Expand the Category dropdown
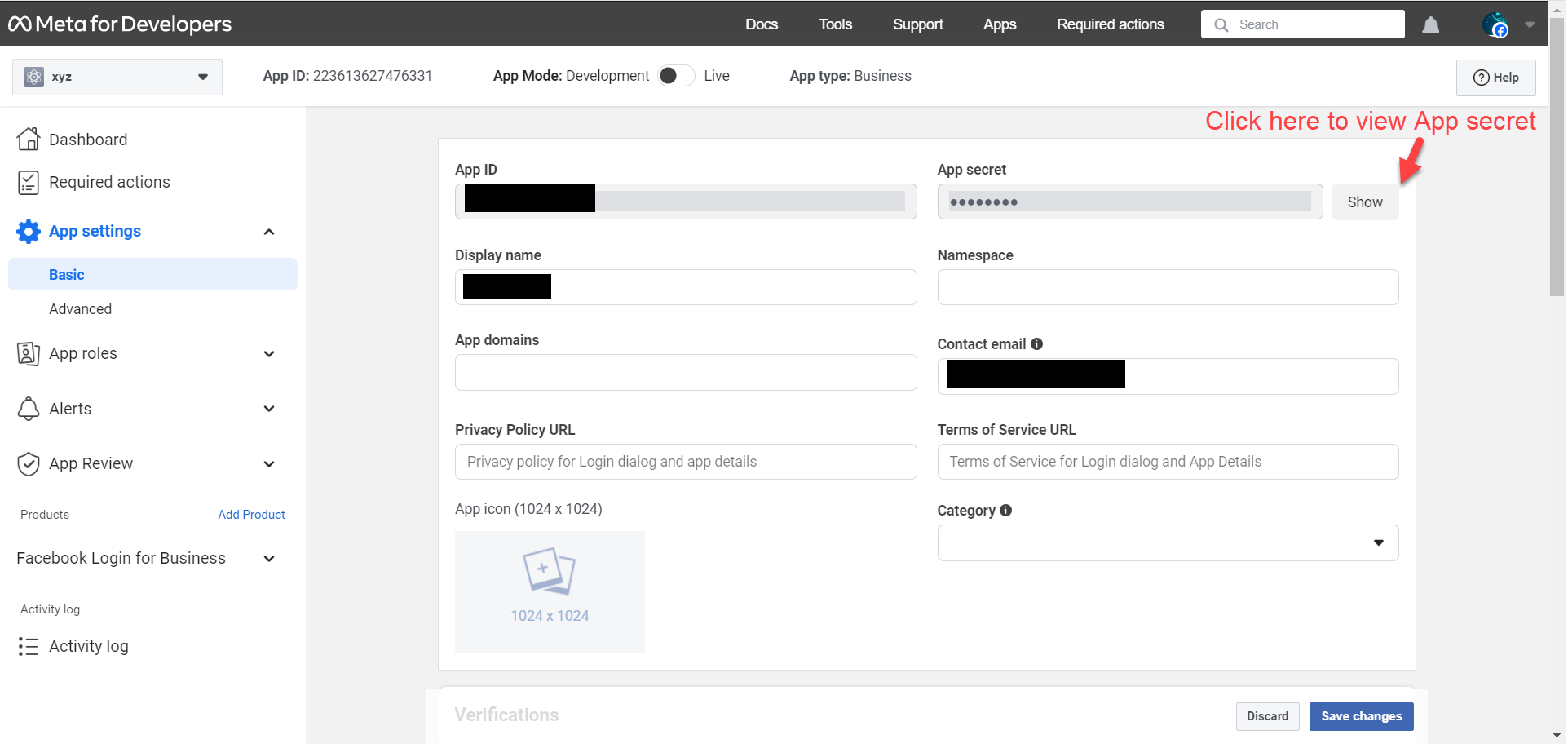Screen dimensions: 1568x744 pyautogui.click(x=1168, y=543)
